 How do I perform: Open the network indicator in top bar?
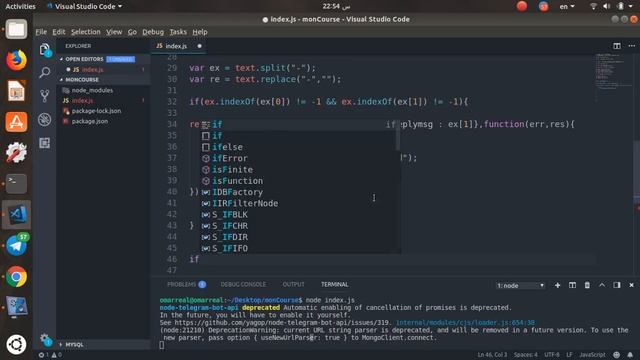point(593,6)
